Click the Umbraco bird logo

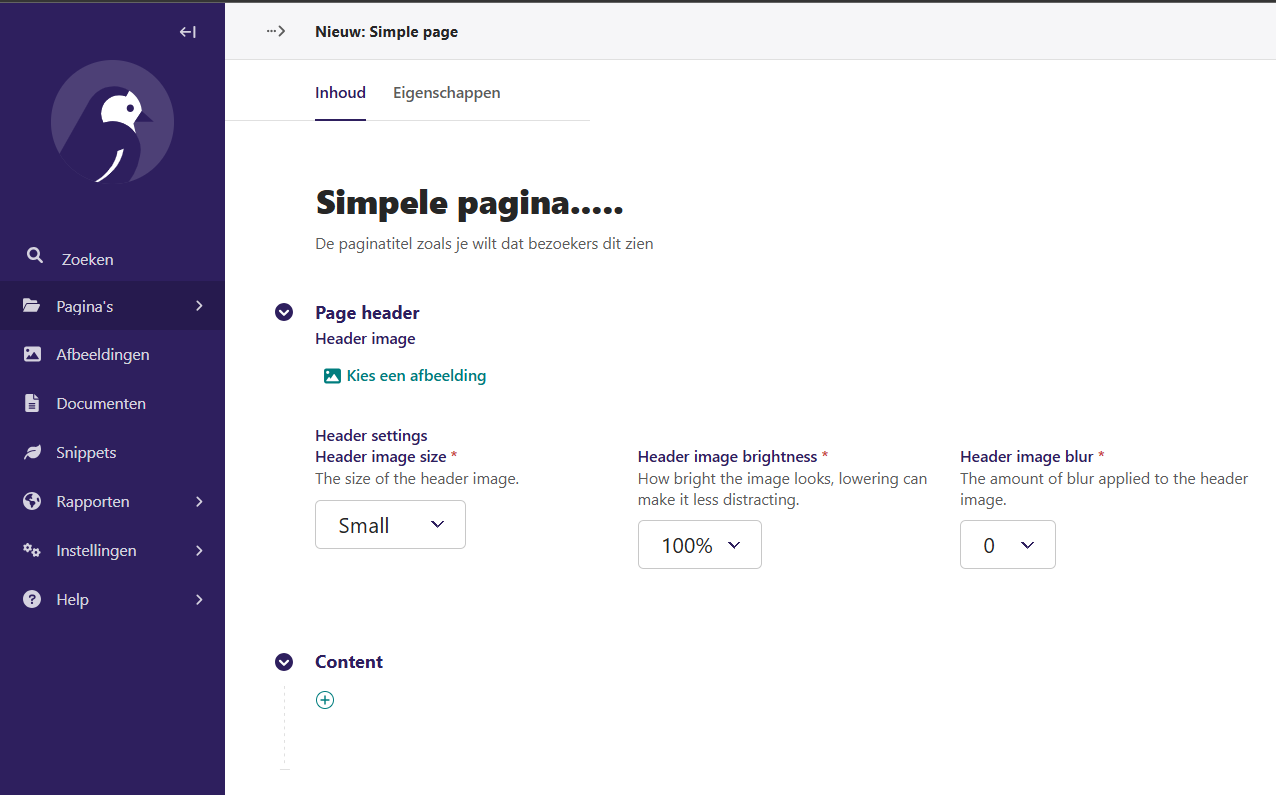click(x=112, y=122)
